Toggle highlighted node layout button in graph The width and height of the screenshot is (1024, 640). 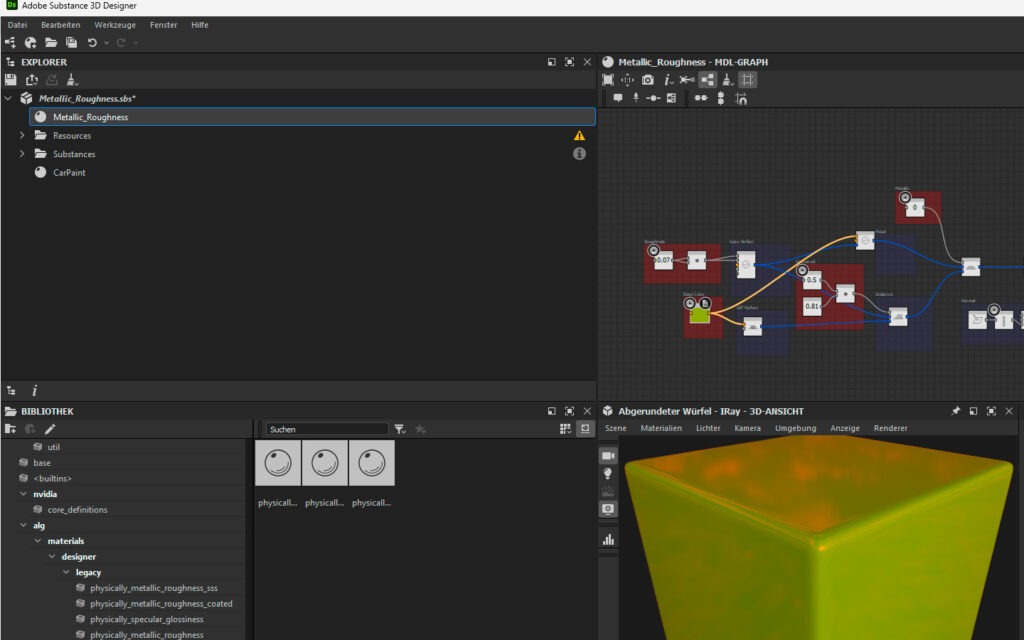pyautogui.click(x=707, y=80)
